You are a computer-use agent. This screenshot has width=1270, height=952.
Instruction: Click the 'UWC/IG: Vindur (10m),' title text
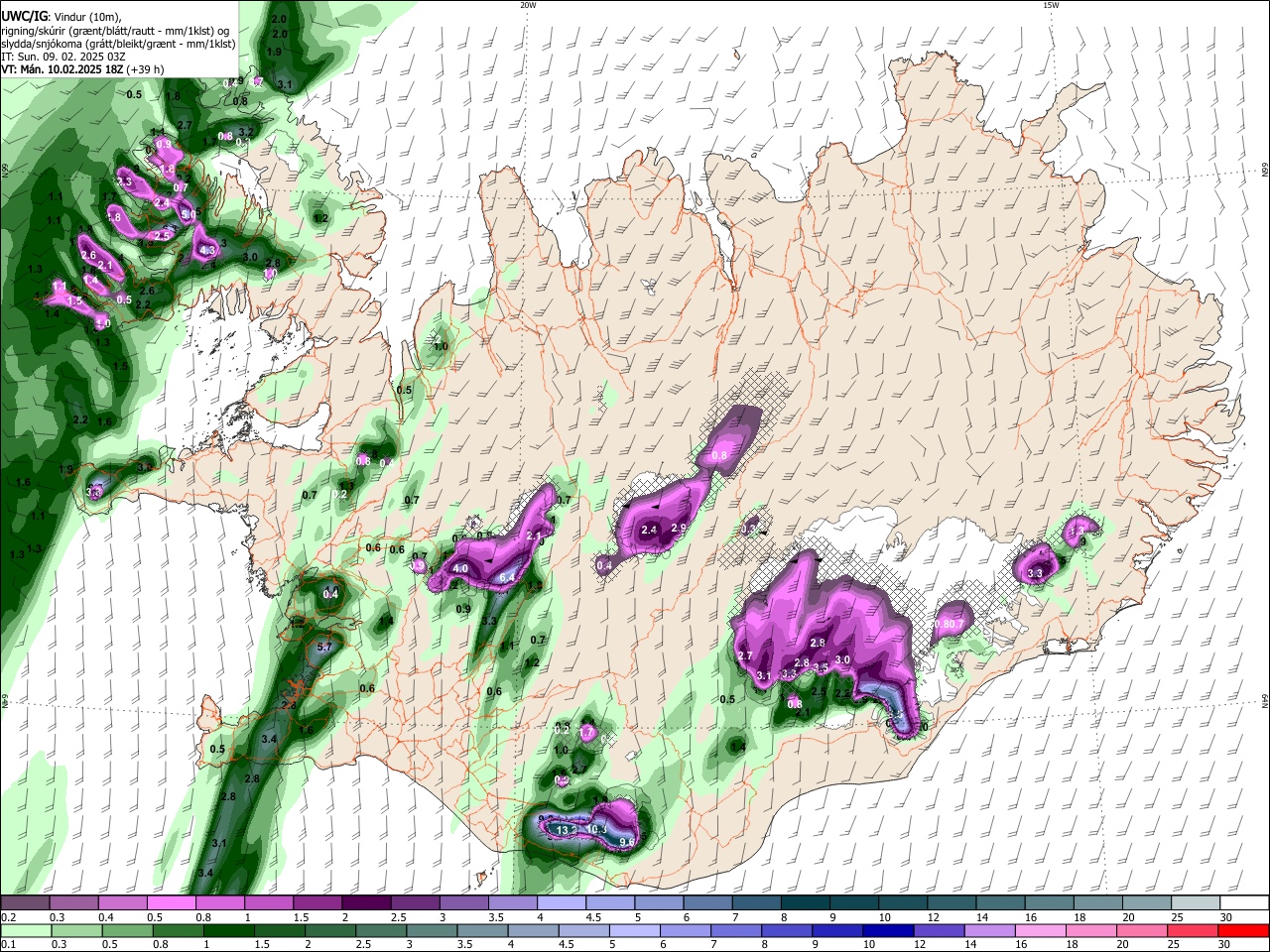62,17
